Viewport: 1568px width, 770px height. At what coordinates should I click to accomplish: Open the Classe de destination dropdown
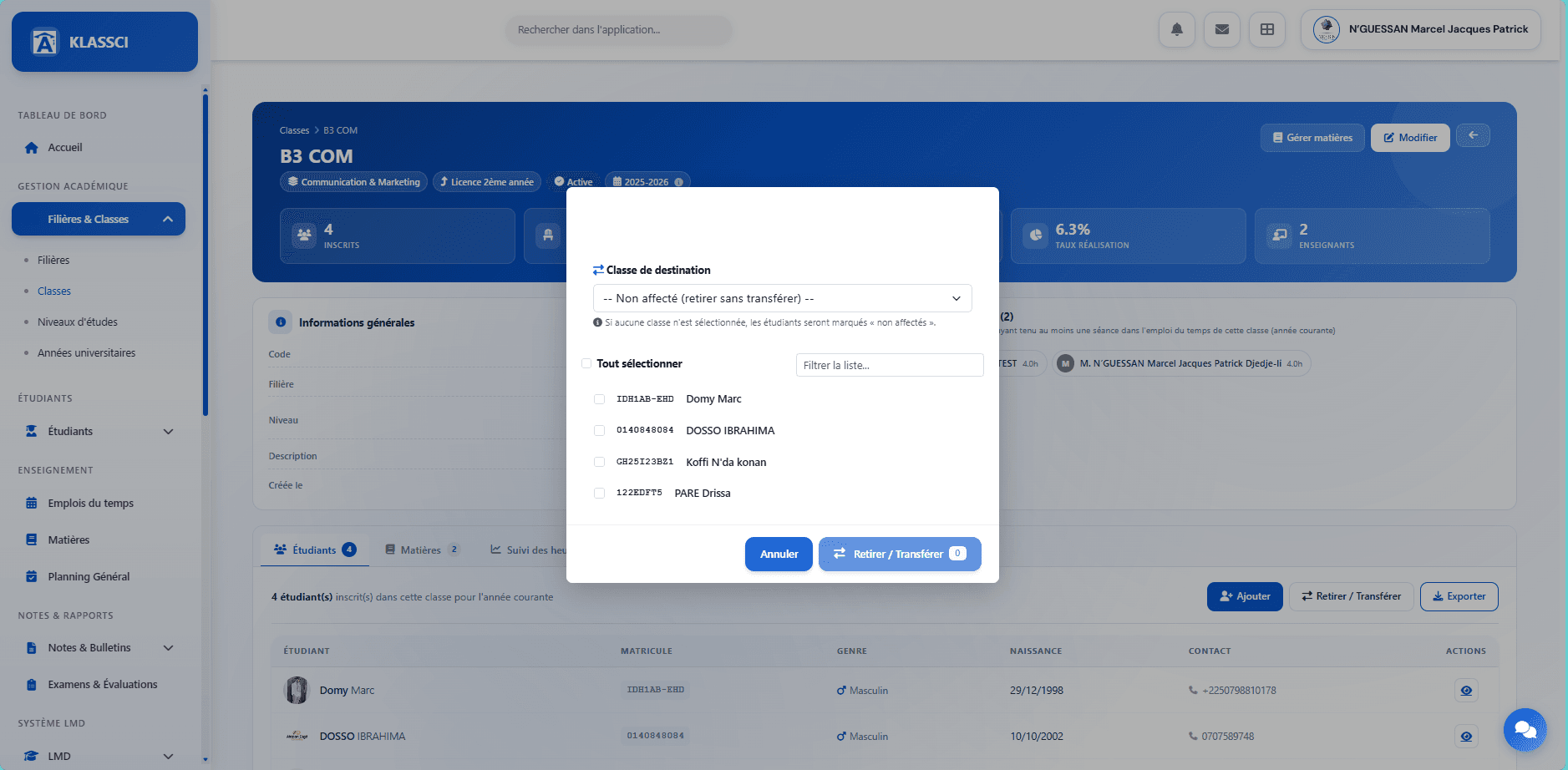[x=783, y=298]
